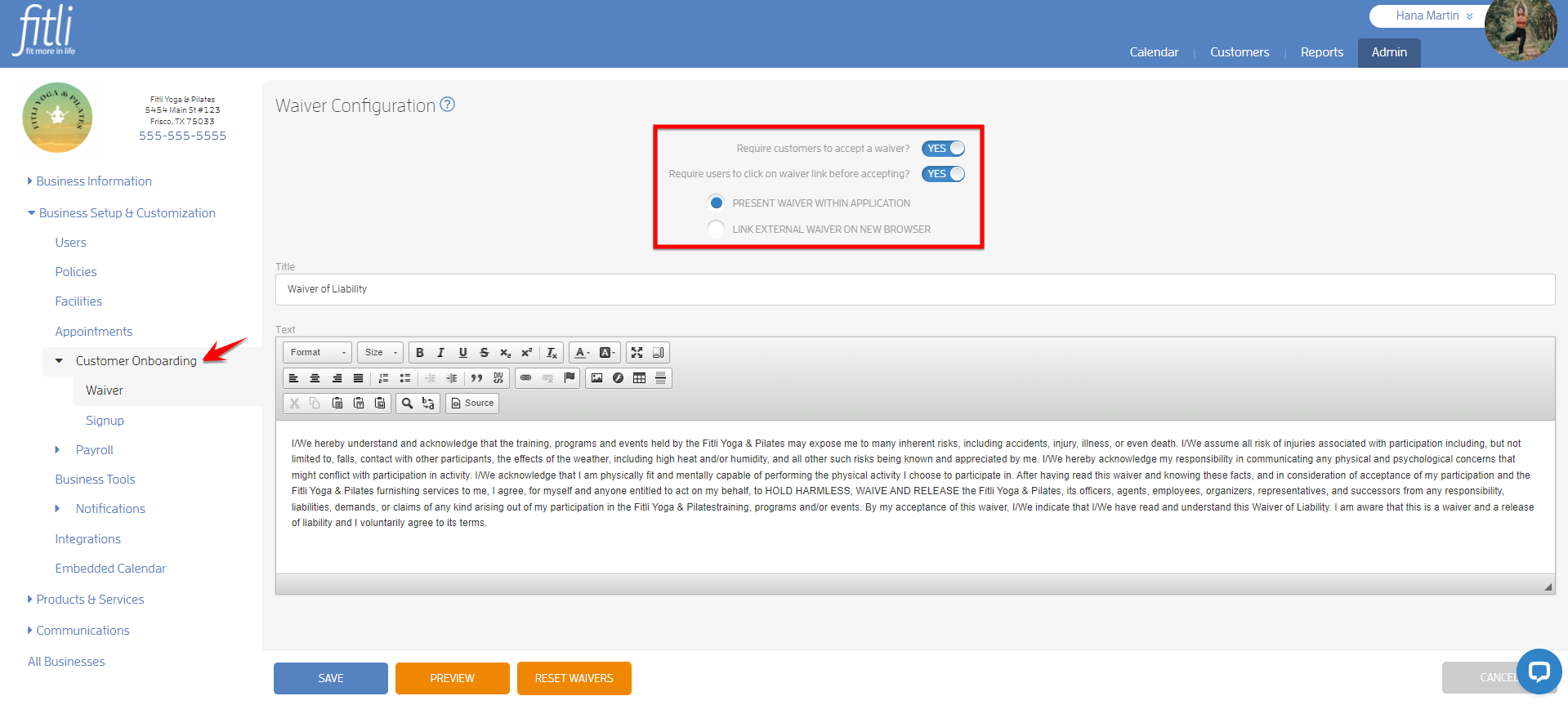Open the Users settings link

coord(70,243)
